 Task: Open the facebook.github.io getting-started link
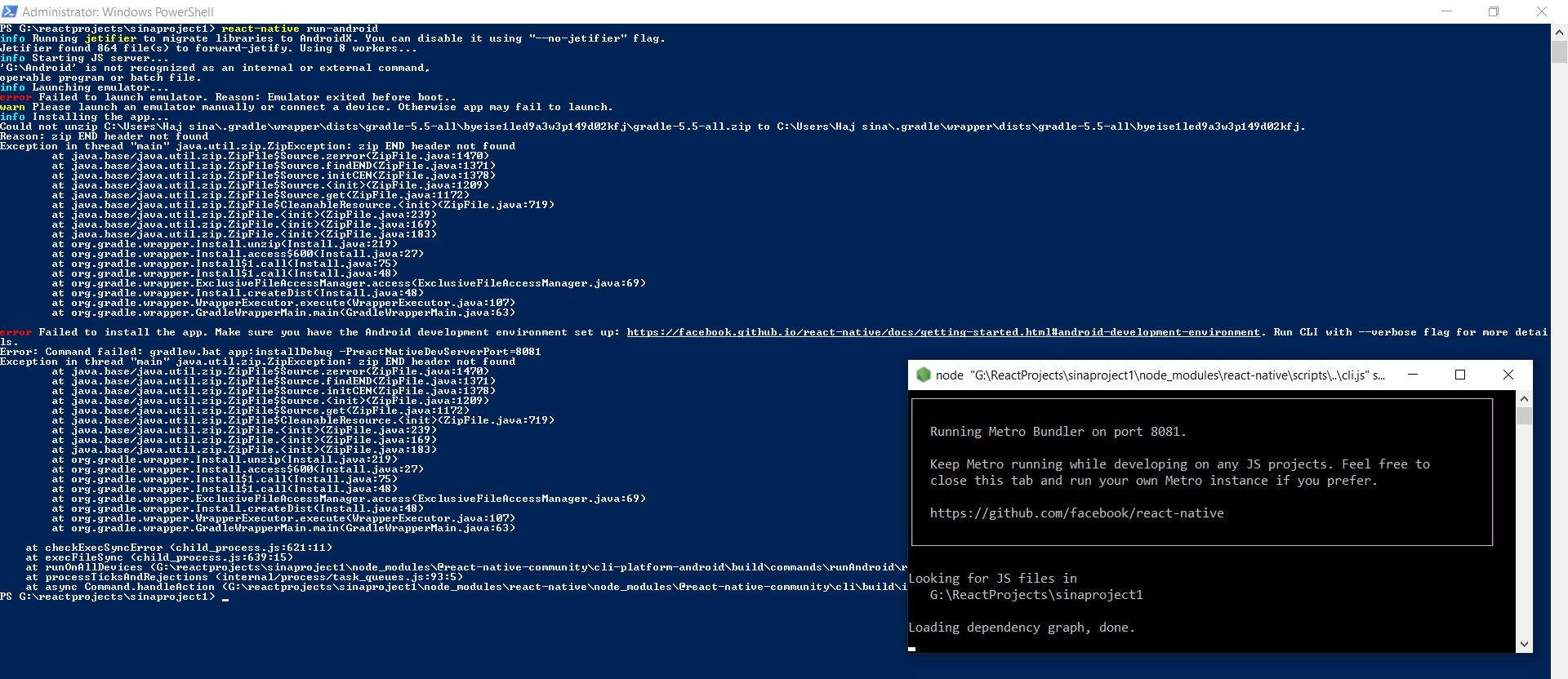coord(943,332)
